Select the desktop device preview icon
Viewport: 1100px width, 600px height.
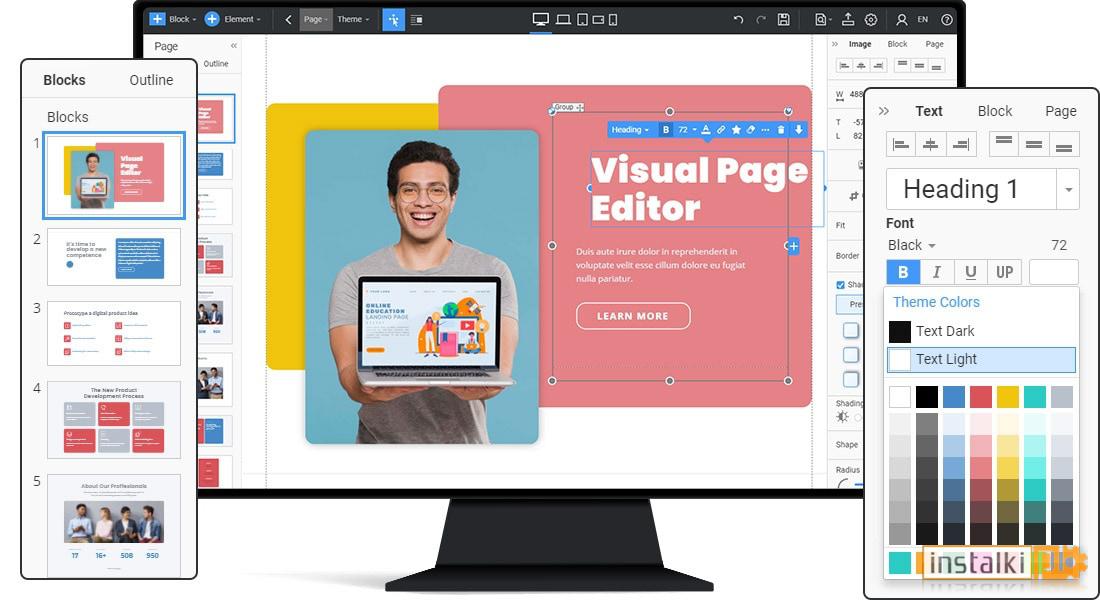pyautogui.click(x=540, y=20)
